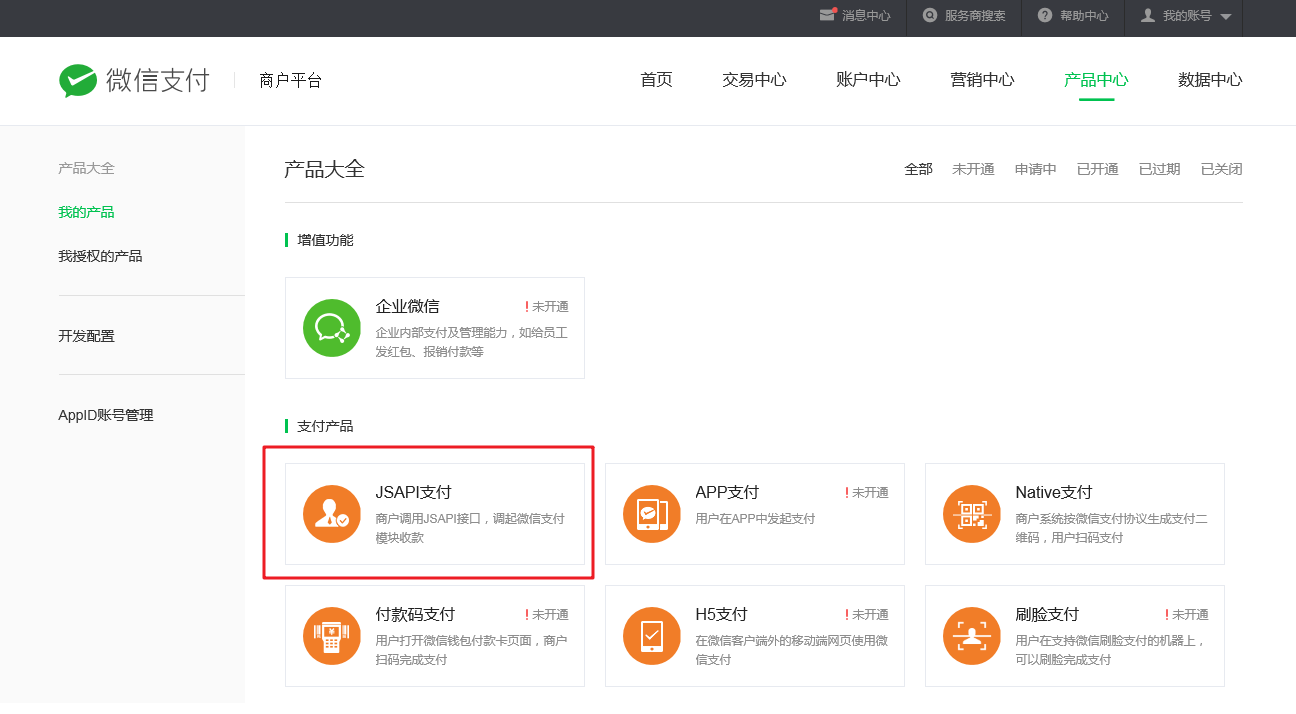Click 用户在APP中发起支付 description
The image size is (1296, 714).
(x=755, y=519)
